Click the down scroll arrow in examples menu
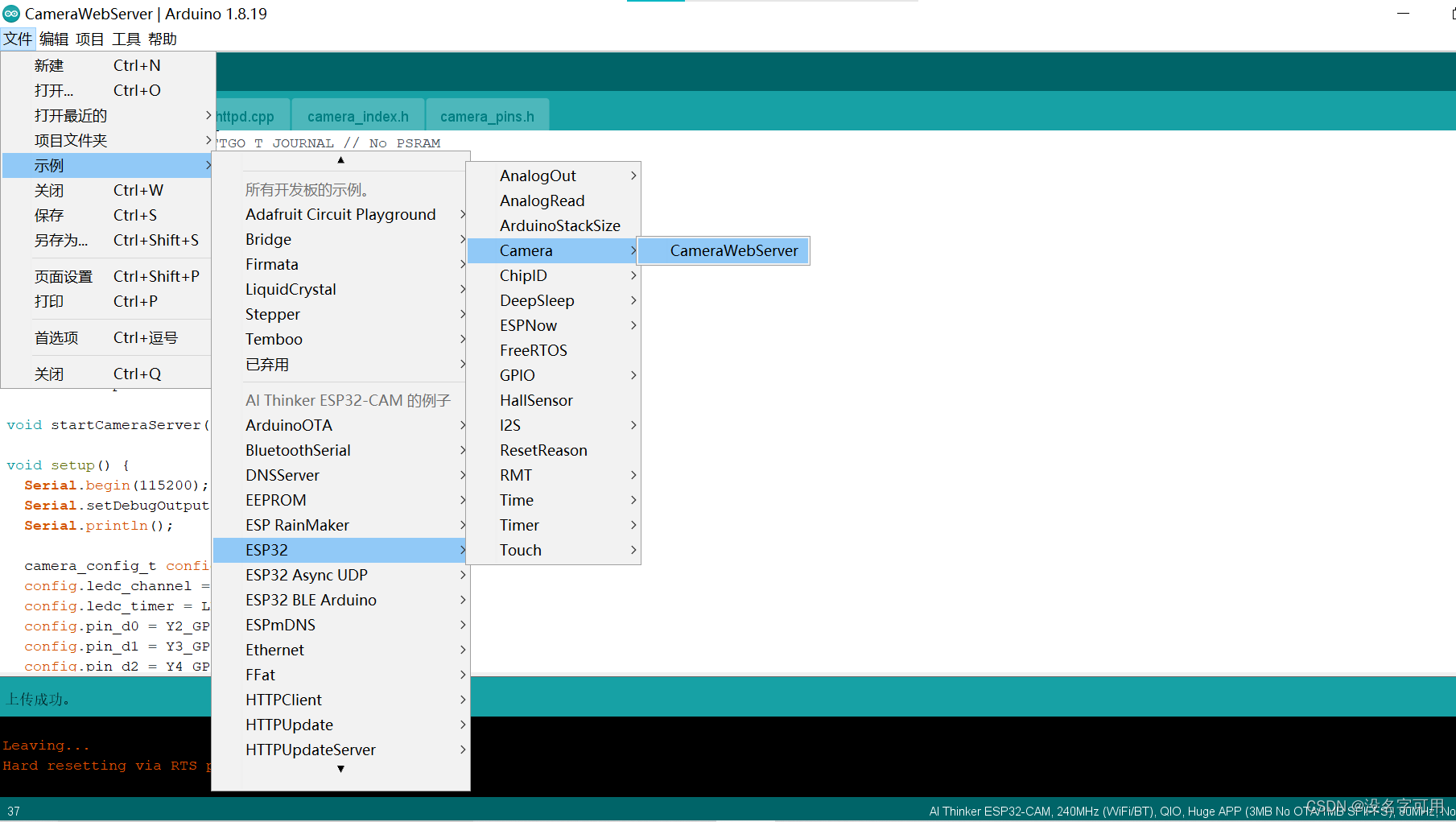The width and height of the screenshot is (1456, 822). tap(341, 769)
